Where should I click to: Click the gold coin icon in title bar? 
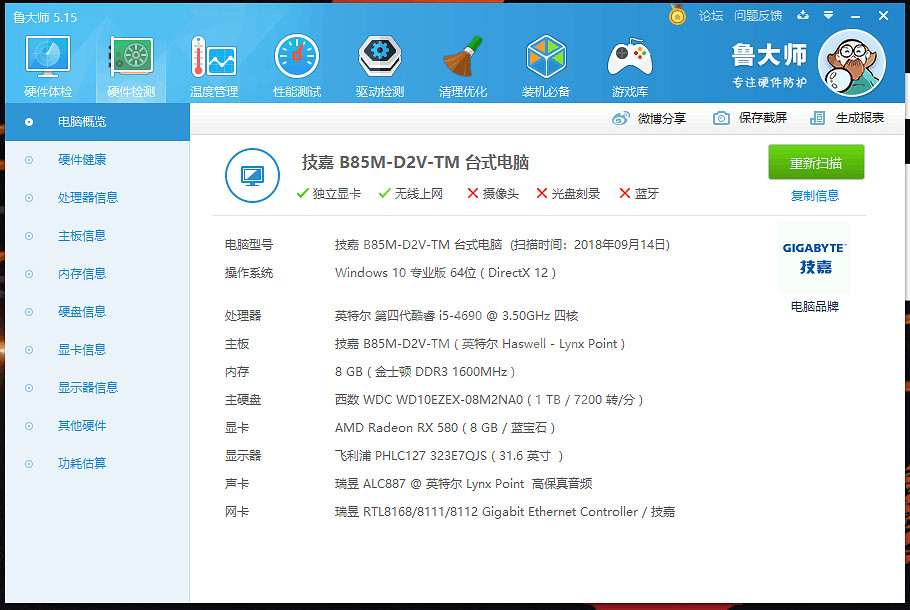point(678,15)
